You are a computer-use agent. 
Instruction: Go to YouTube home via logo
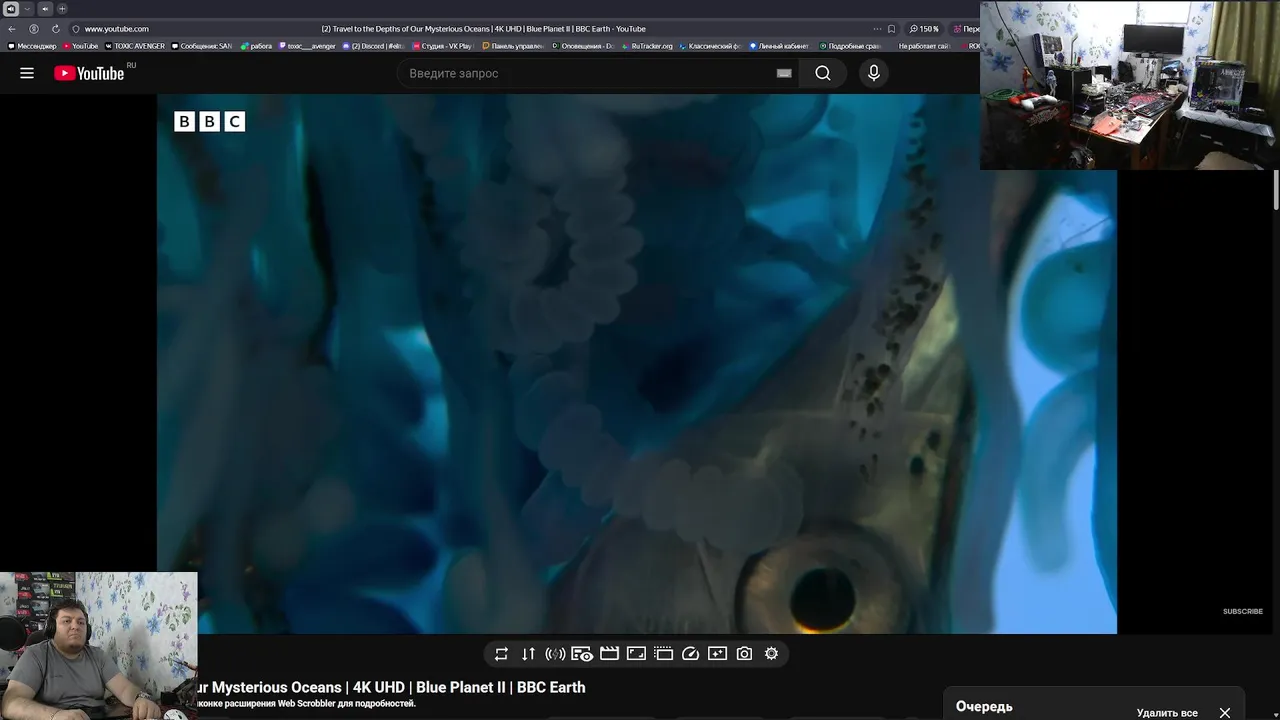pos(89,73)
